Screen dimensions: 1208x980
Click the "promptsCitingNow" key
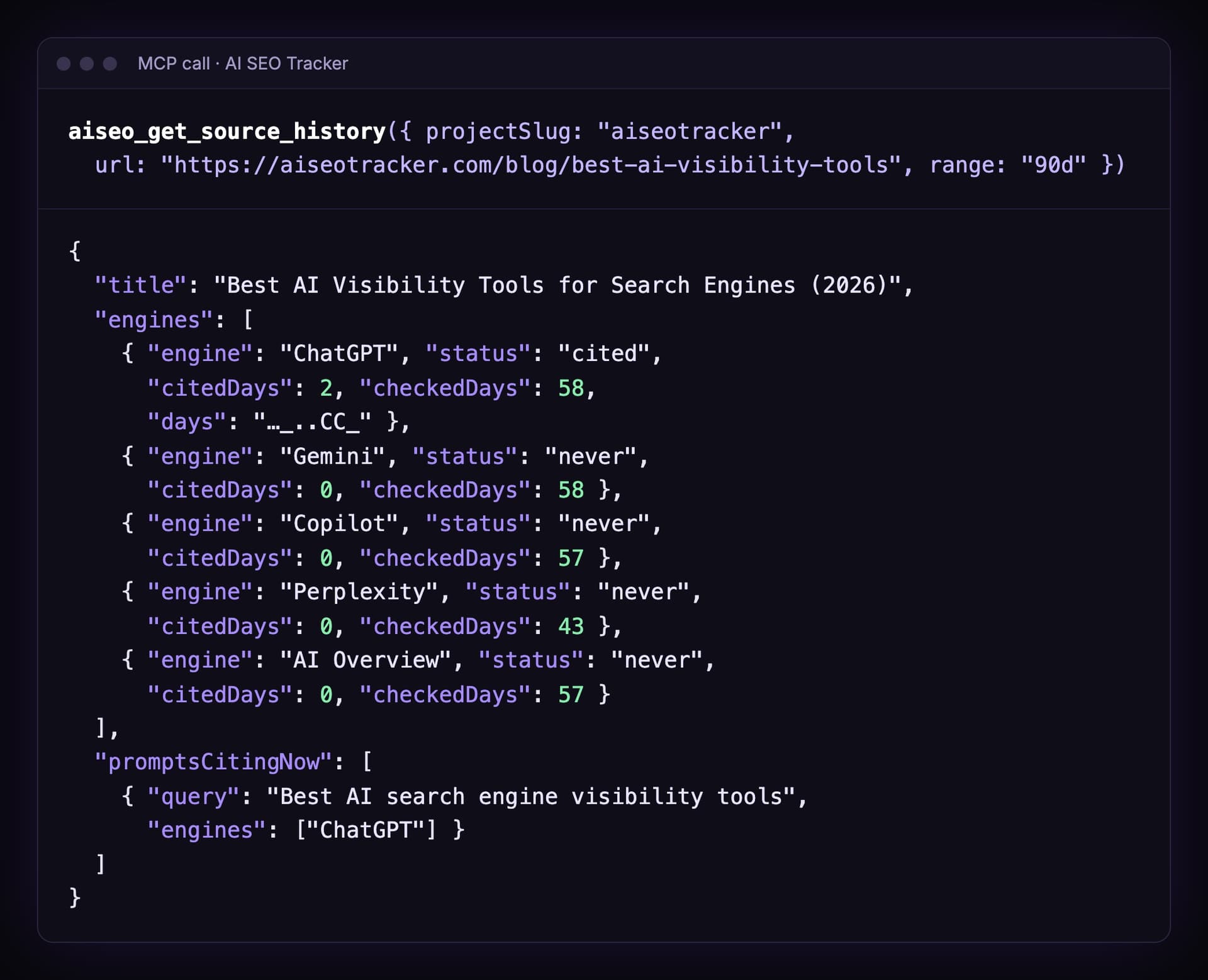click(213, 762)
